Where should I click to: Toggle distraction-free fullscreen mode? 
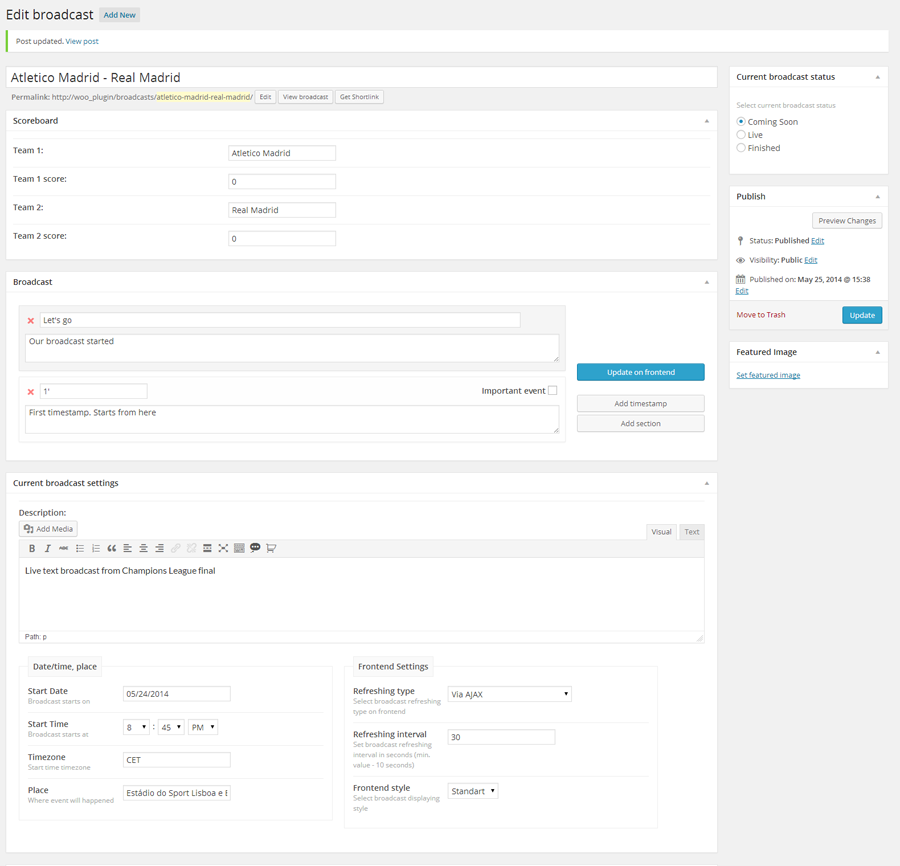tap(223, 548)
